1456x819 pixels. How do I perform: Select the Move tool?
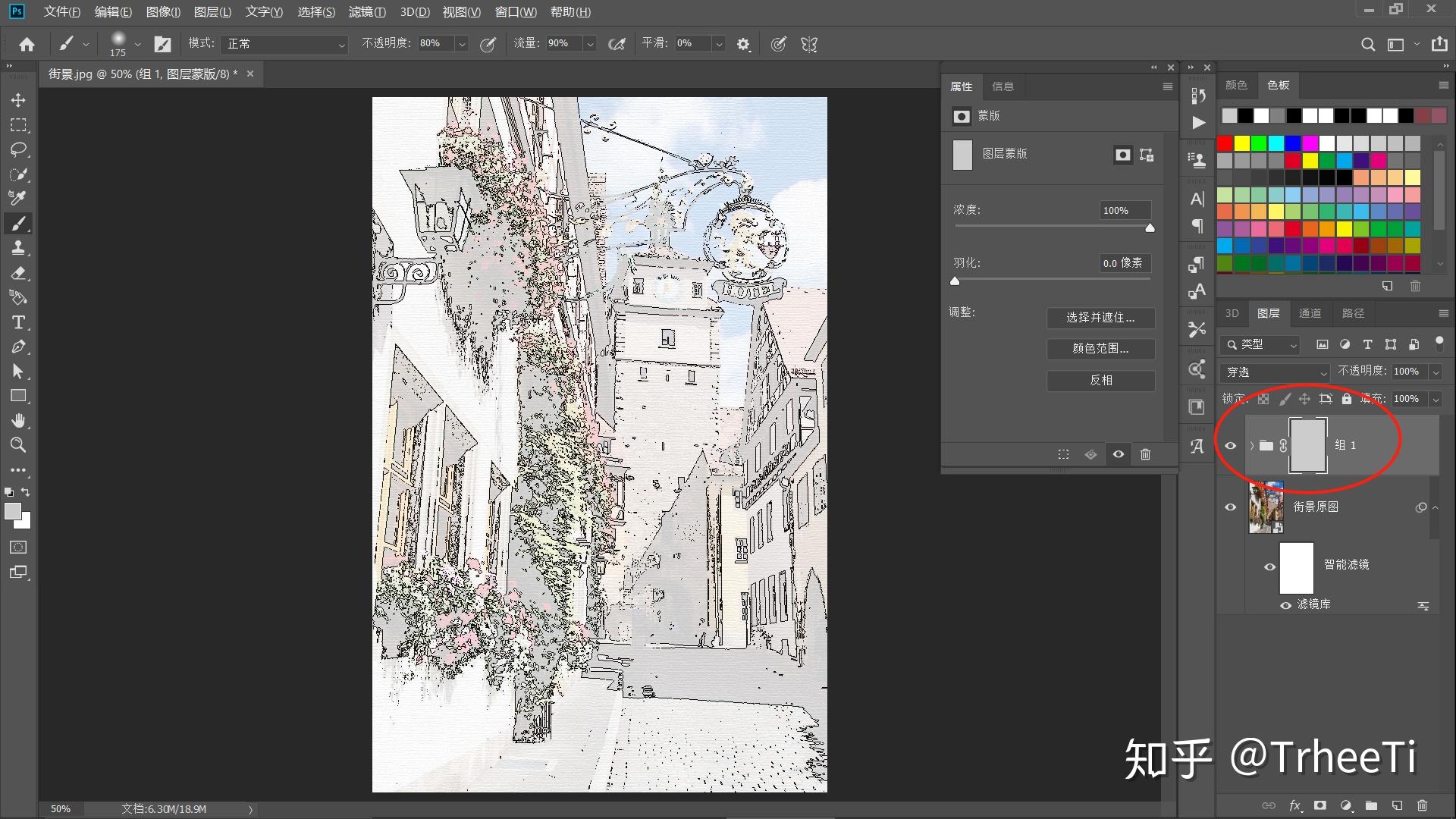pos(18,100)
